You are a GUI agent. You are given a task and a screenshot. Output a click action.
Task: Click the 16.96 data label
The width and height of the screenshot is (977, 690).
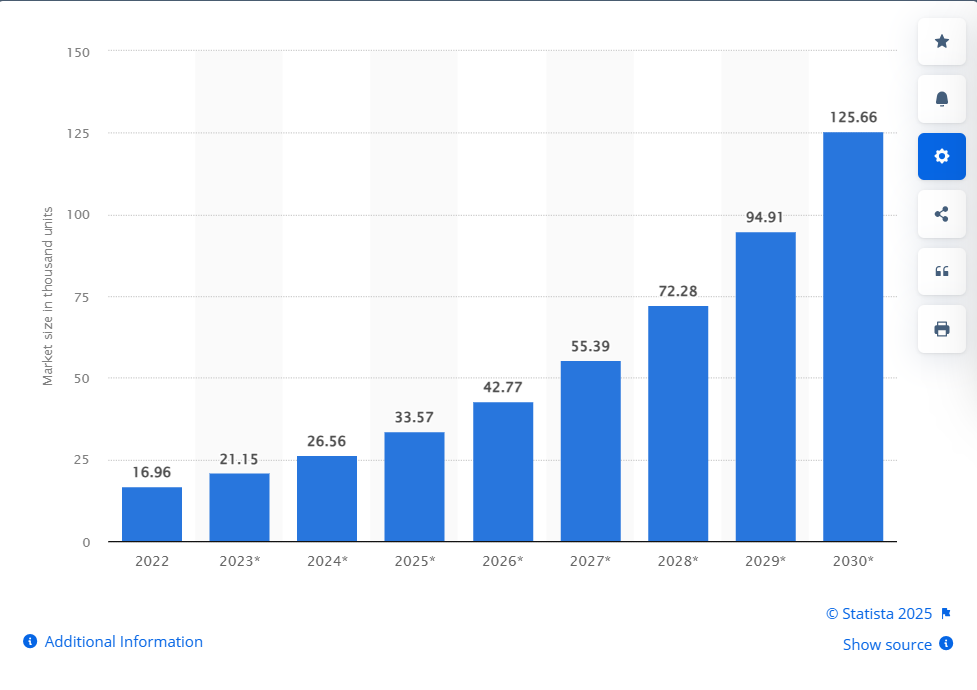151,472
